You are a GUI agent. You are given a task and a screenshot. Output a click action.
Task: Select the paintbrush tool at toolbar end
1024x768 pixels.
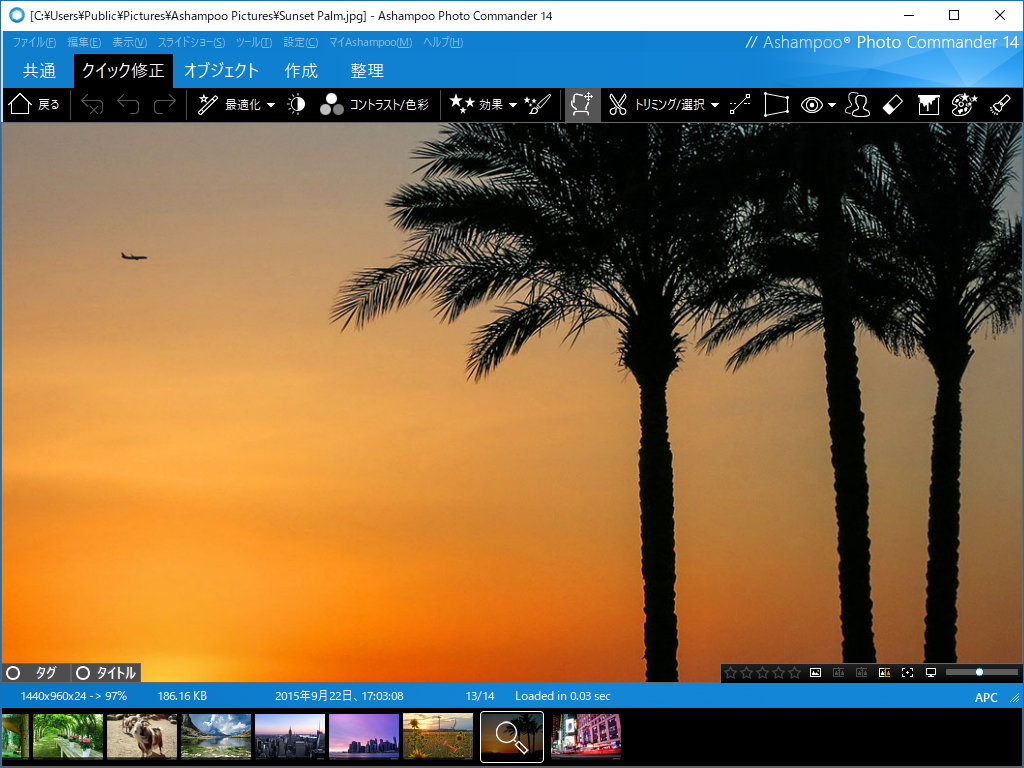(x=1000, y=104)
